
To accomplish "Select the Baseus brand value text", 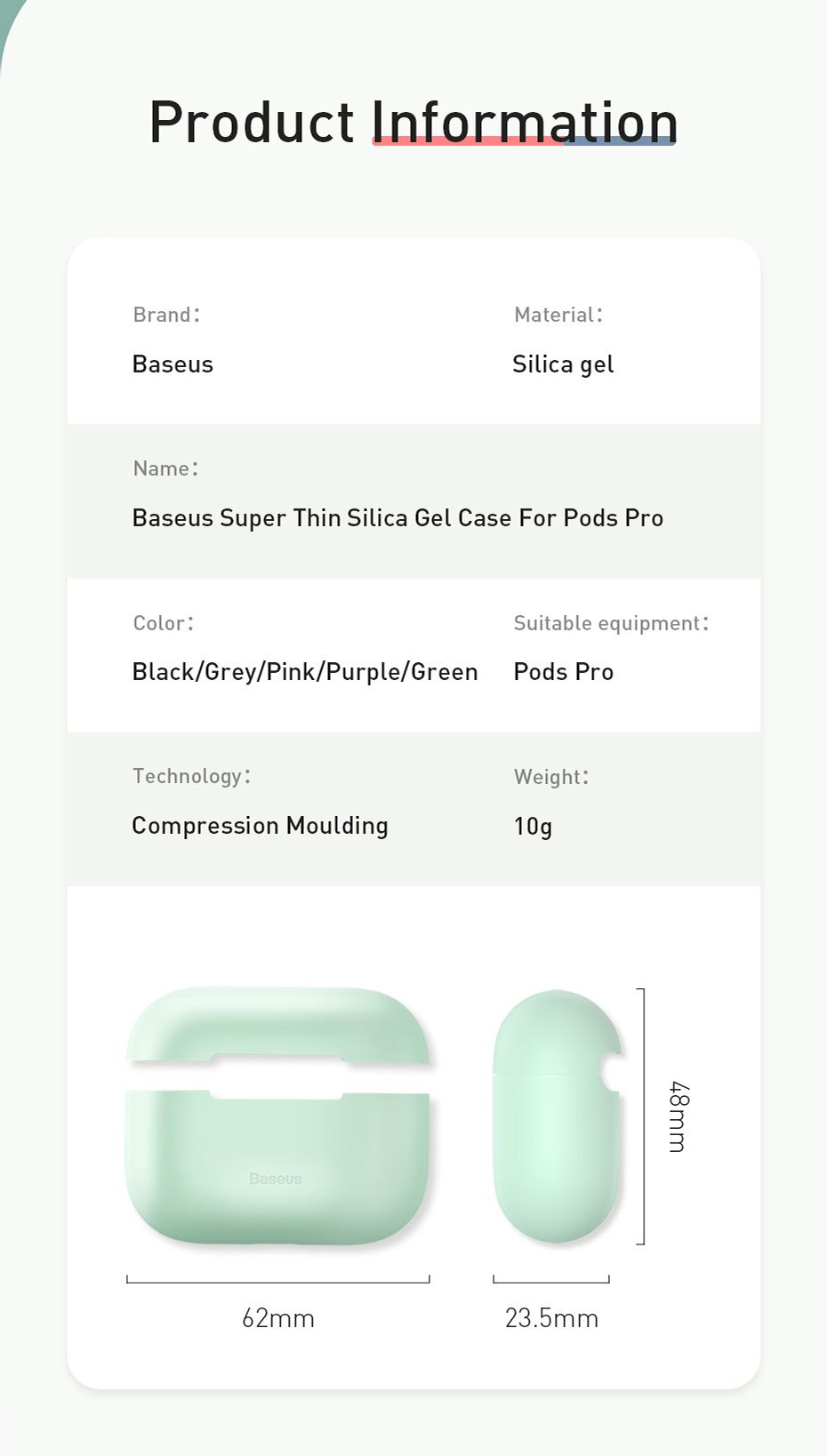I will (173, 364).
